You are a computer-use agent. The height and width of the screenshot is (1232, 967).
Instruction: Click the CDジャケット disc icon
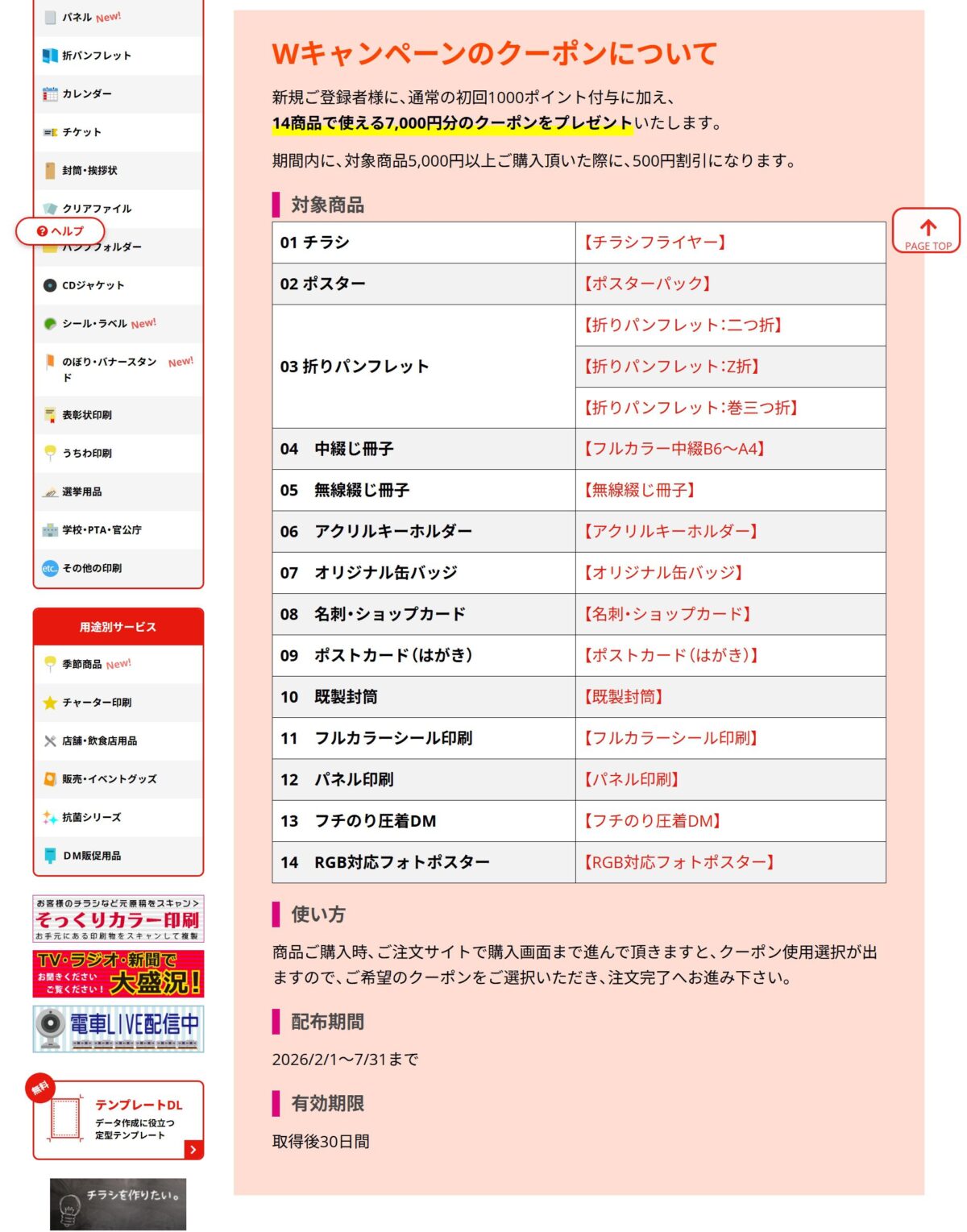[x=50, y=285]
